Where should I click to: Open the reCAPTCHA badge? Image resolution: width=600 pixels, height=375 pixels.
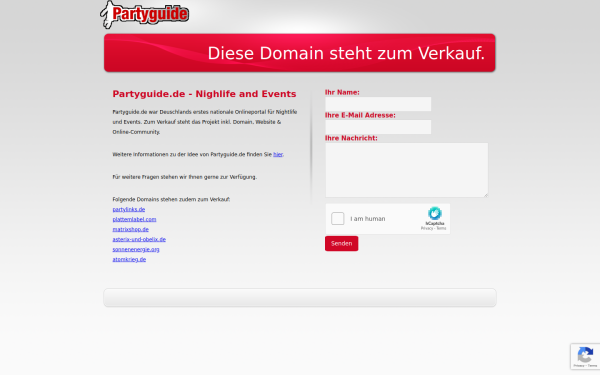pyautogui.click(x=585, y=356)
